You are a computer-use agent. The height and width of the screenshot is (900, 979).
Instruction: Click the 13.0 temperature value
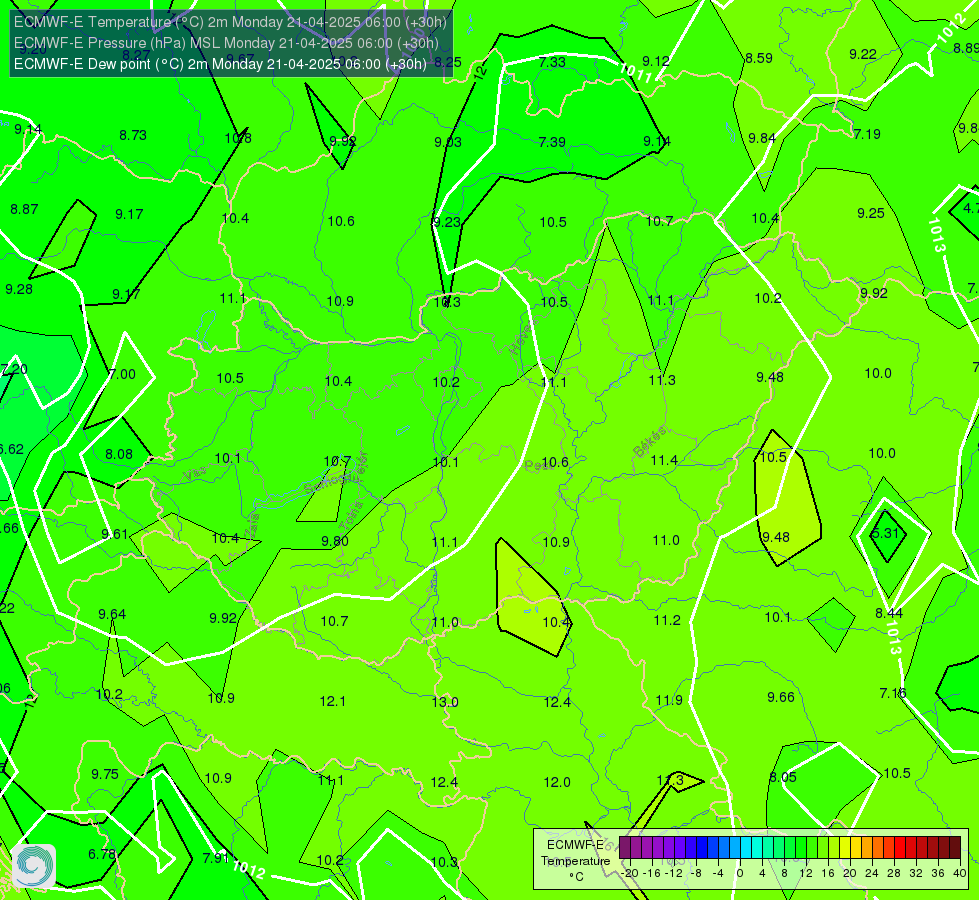tap(445, 702)
